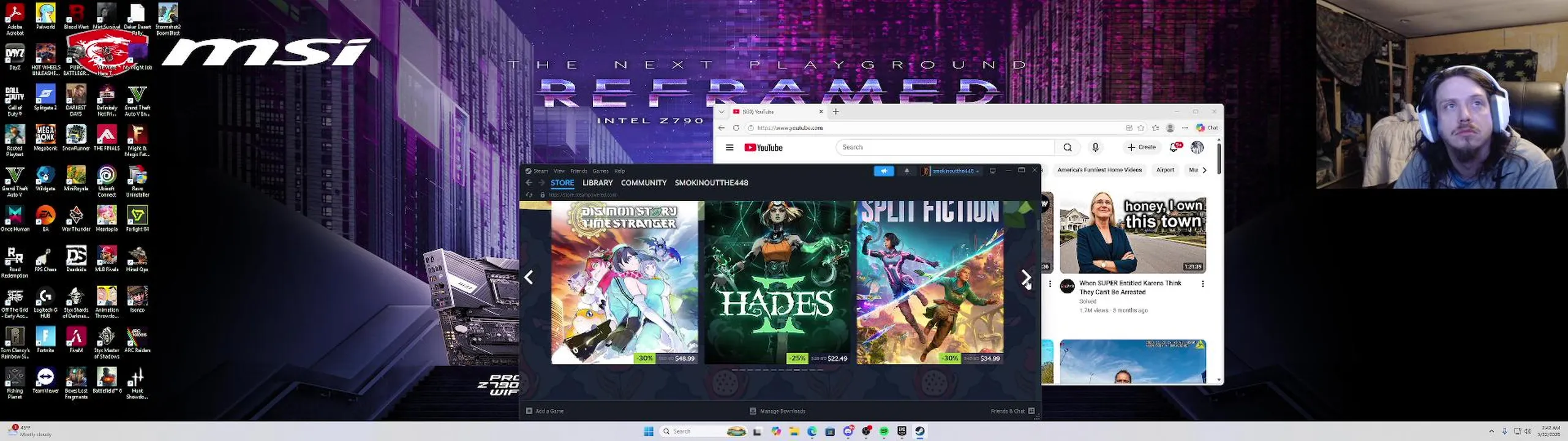The image size is (1568, 441).
Task: Expand browser tab list chevron
Action: (722, 112)
